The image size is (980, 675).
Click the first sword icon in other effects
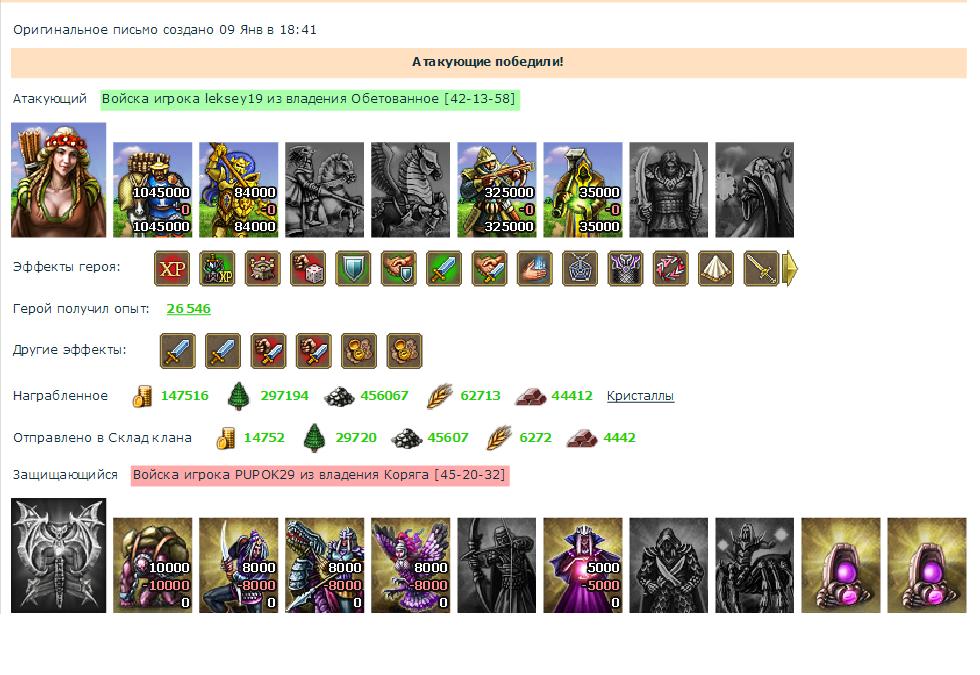click(x=178, y=351)
